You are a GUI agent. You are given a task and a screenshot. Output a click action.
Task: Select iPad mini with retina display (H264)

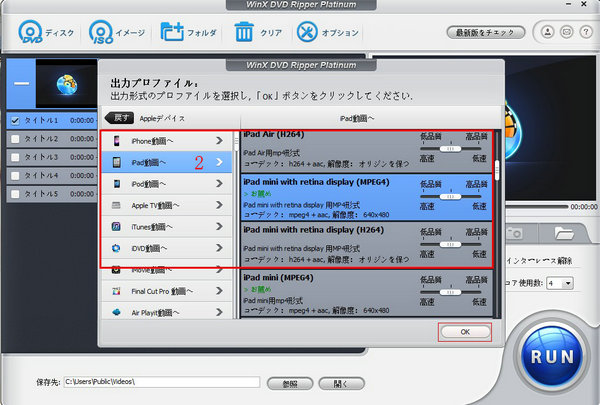click(x=366, y=245)
